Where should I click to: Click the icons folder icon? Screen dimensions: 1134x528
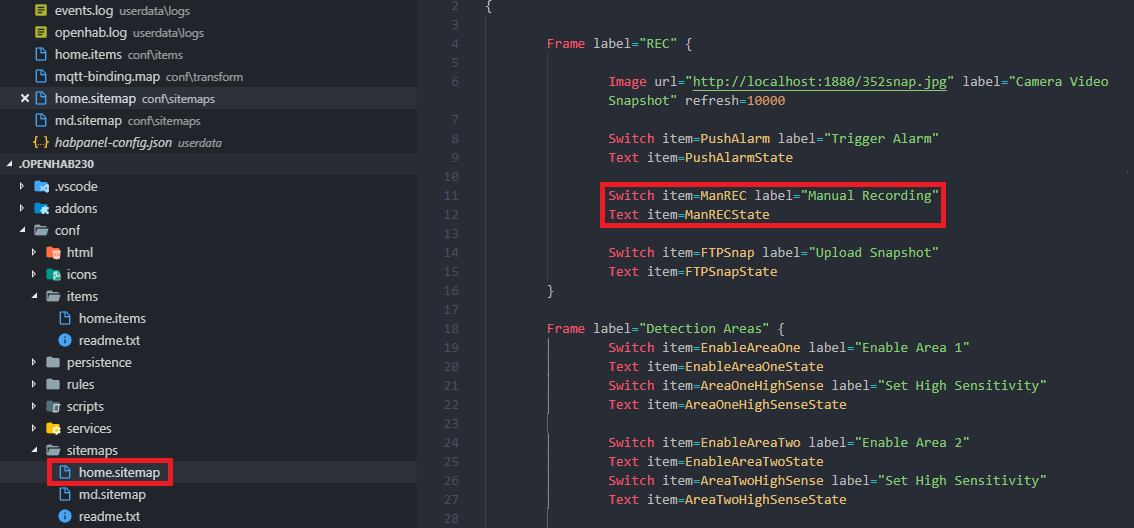pyautogui.click(x=53, y=274)
